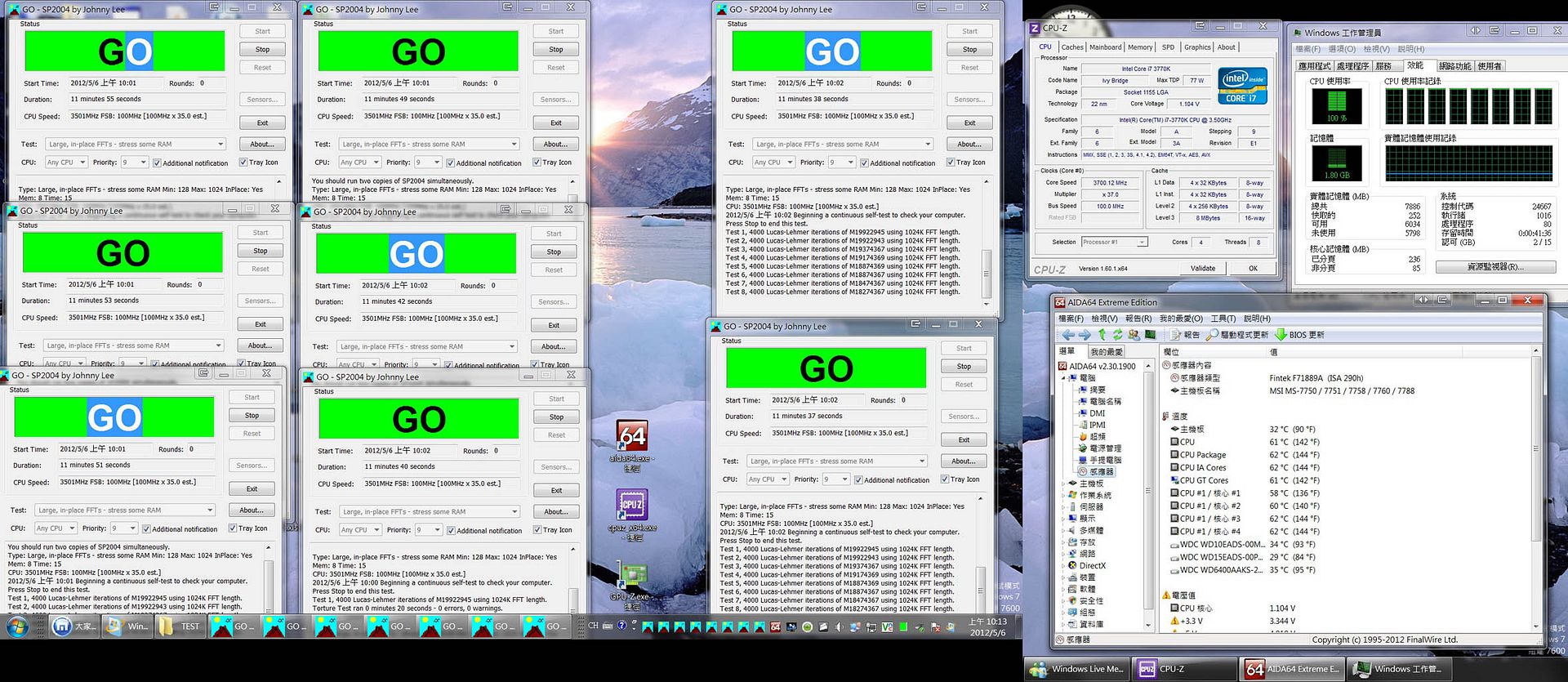
Task: Open the cpuz_x64.exe desktop shortcut
Action: (x=633, y=515)
